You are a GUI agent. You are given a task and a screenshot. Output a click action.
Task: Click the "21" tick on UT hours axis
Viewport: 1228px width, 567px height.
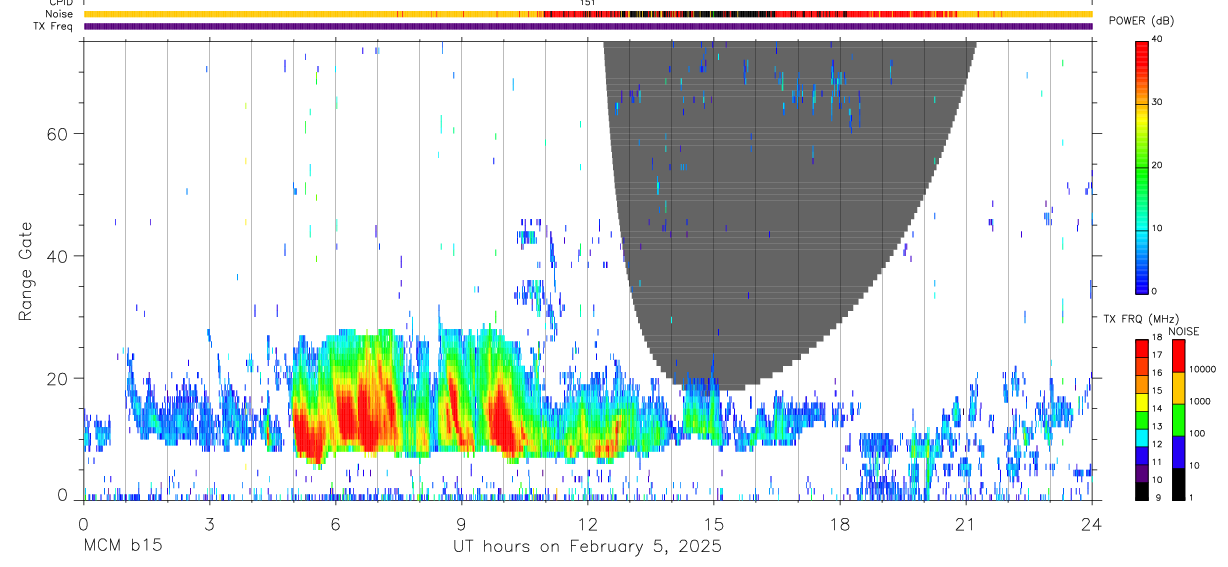coord(966,523)
